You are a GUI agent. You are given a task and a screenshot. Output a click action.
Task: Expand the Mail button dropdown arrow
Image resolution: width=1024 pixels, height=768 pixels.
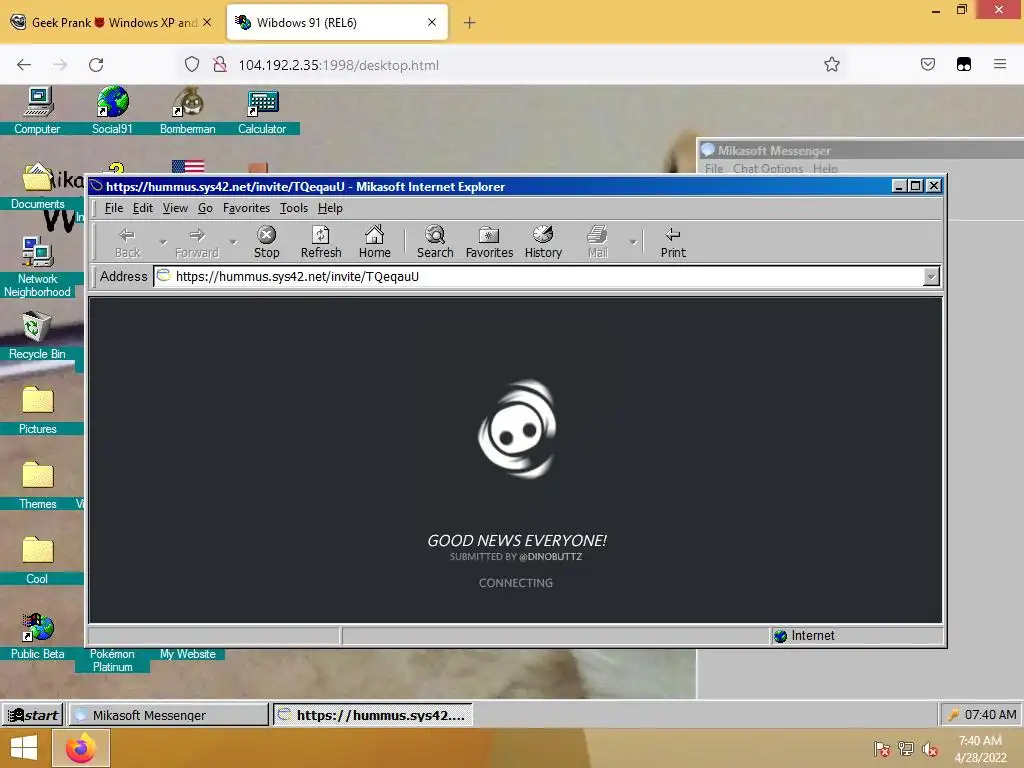632,242
